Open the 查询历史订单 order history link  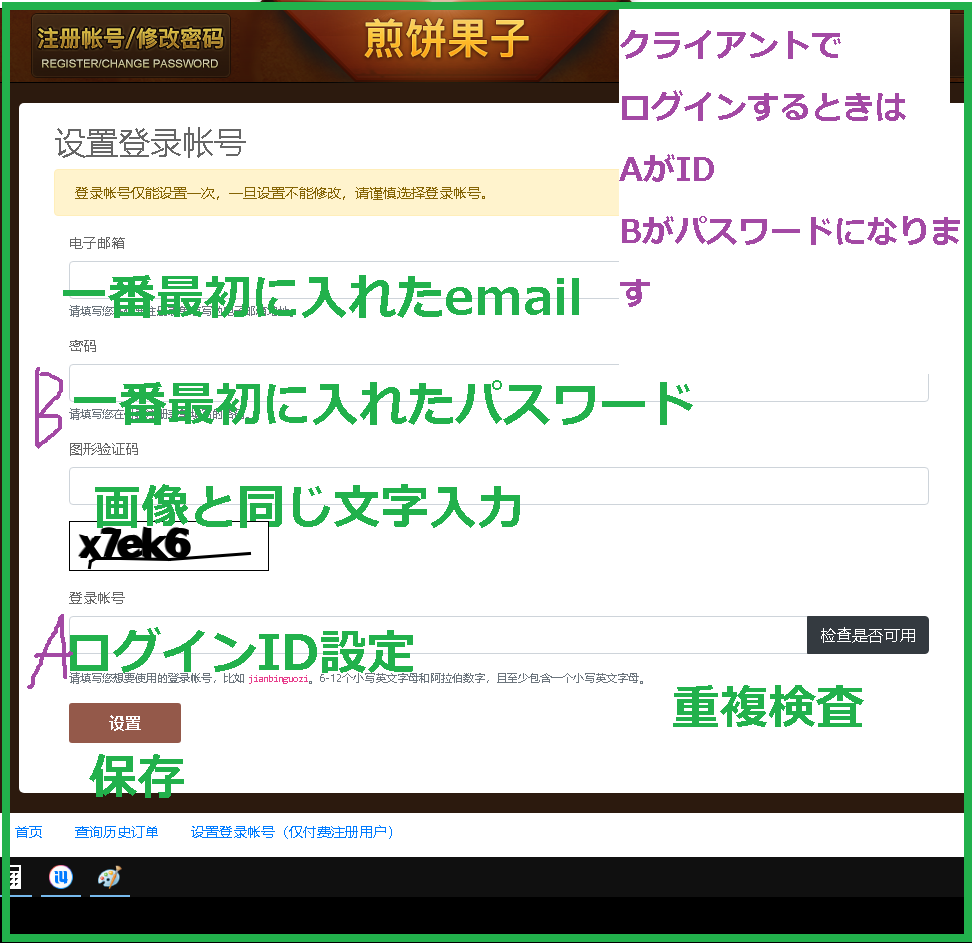point(117,832)
